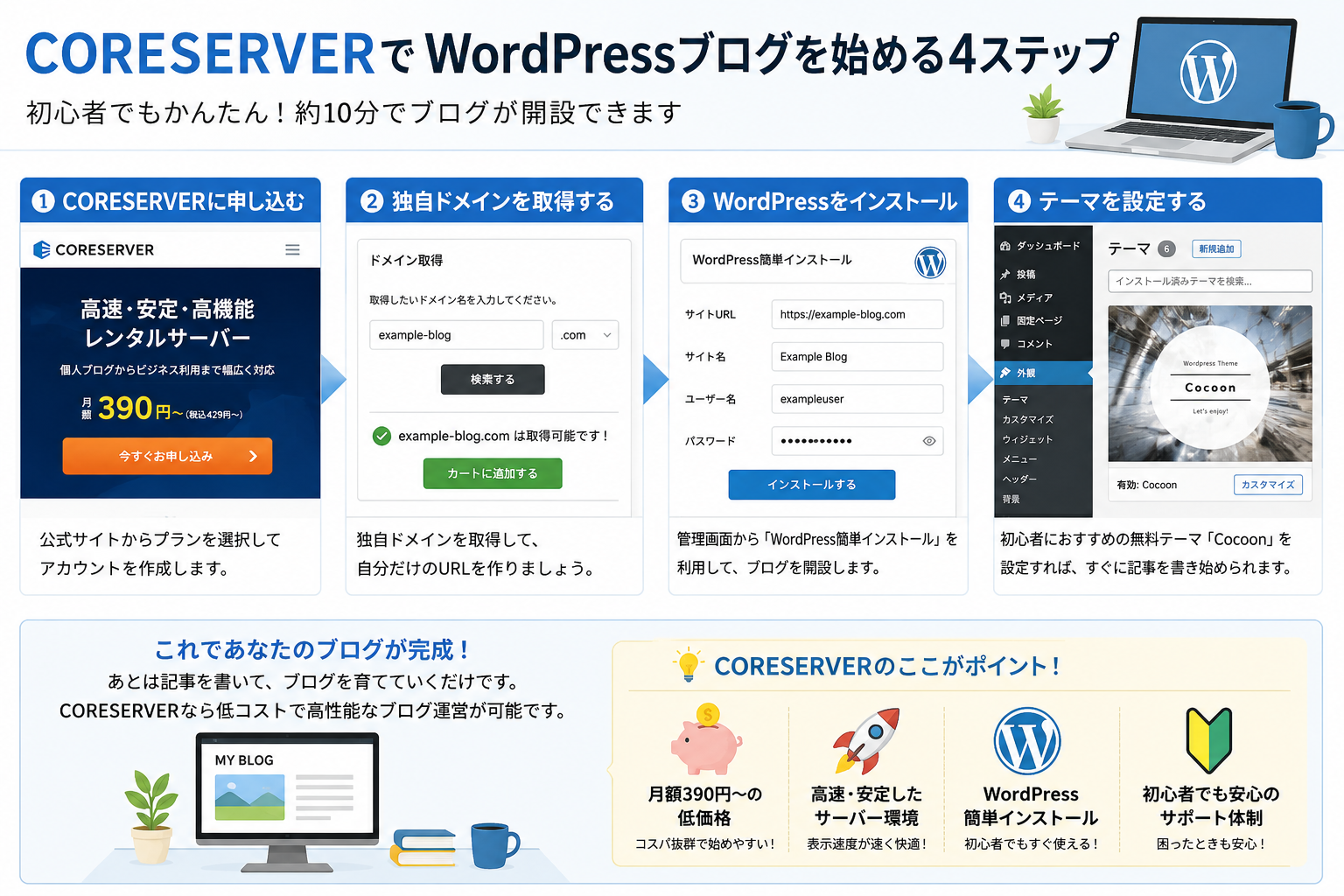Click the サイト名 field with Example Blog
This screenshot has height=896, width=1344.
pyautogui.click(x=857, y=357)
